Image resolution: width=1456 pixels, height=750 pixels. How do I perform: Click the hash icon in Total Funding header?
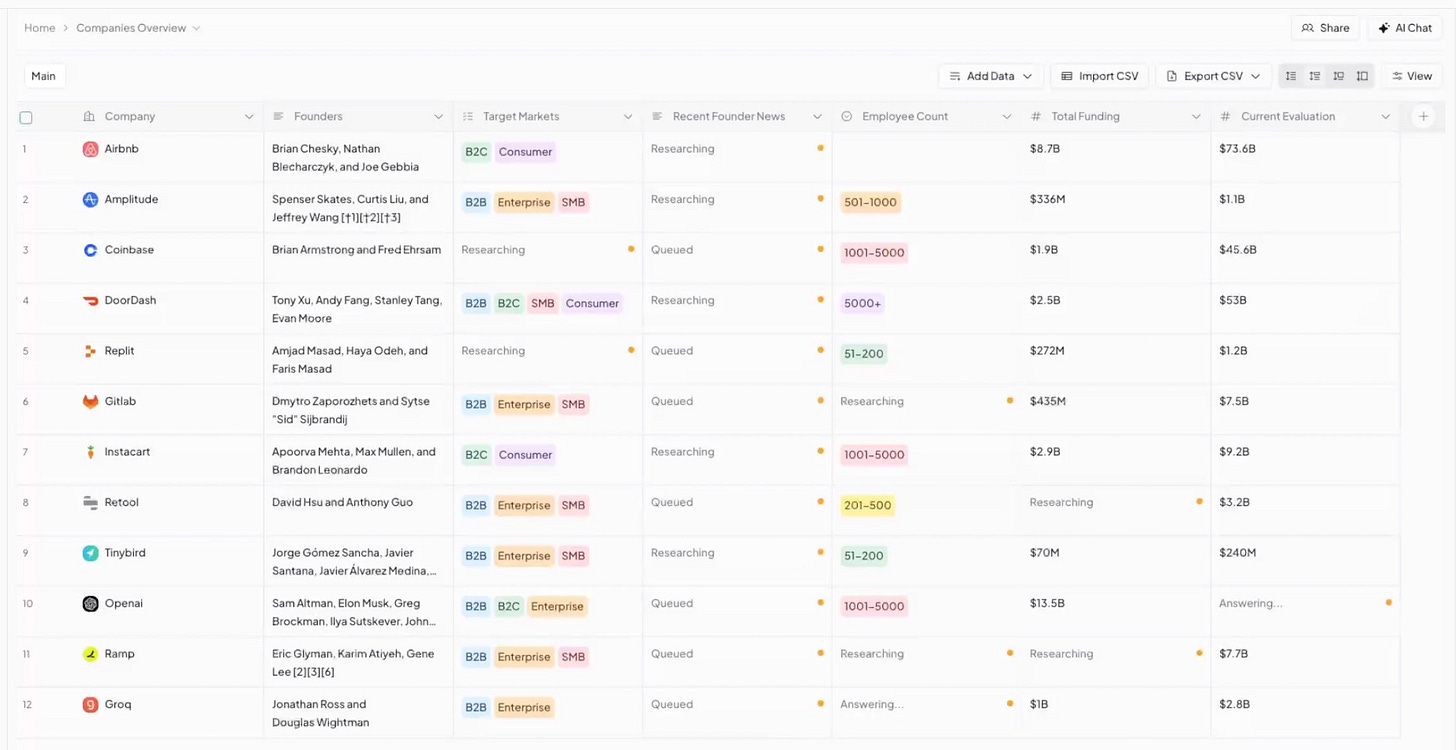click(x=1036, y=117)
